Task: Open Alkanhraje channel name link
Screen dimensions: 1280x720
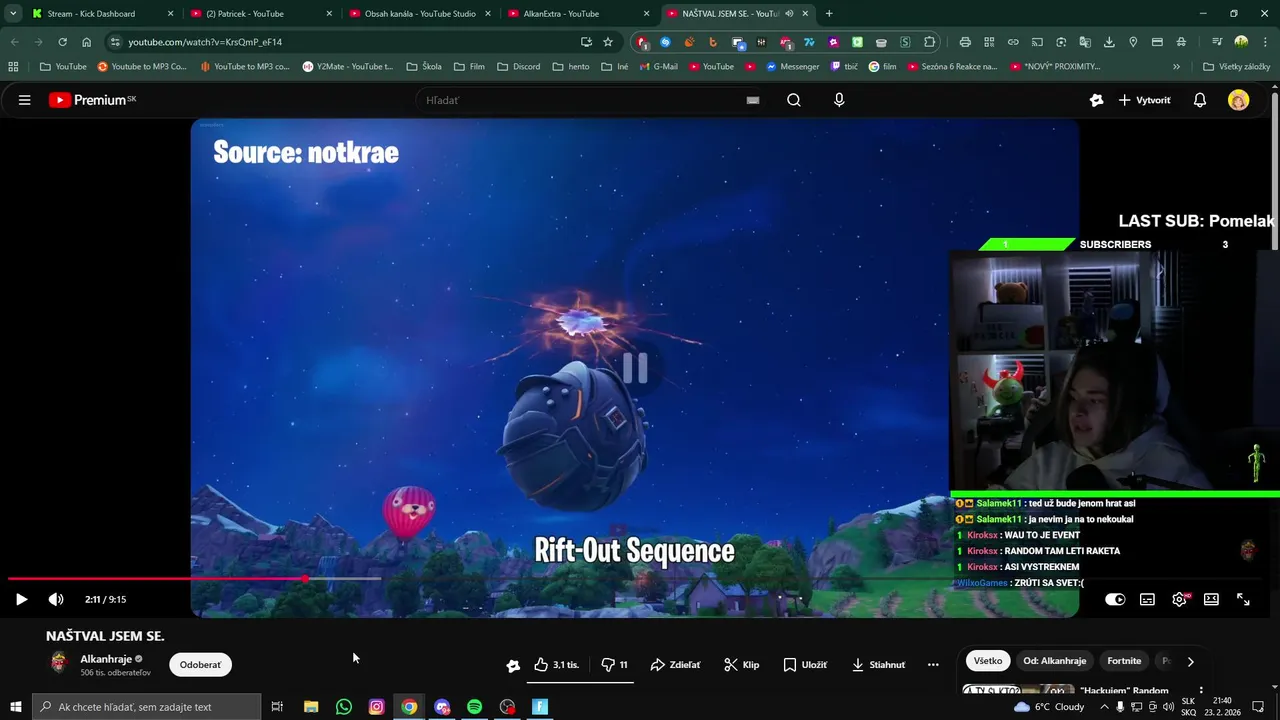Action: (106, 659)
